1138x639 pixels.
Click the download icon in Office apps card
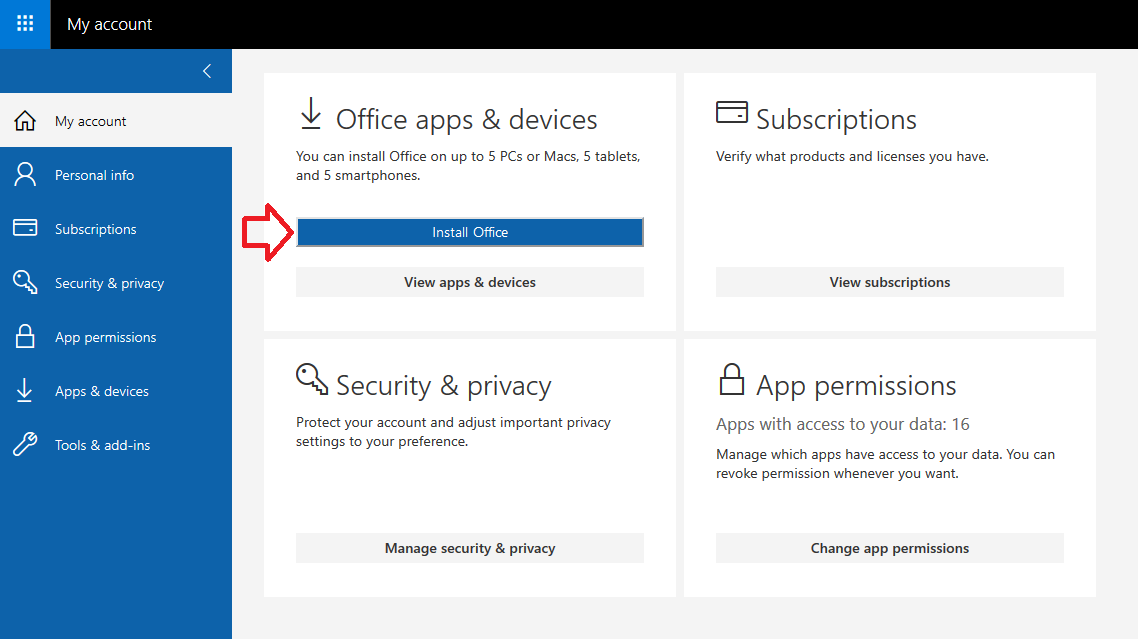311,113
